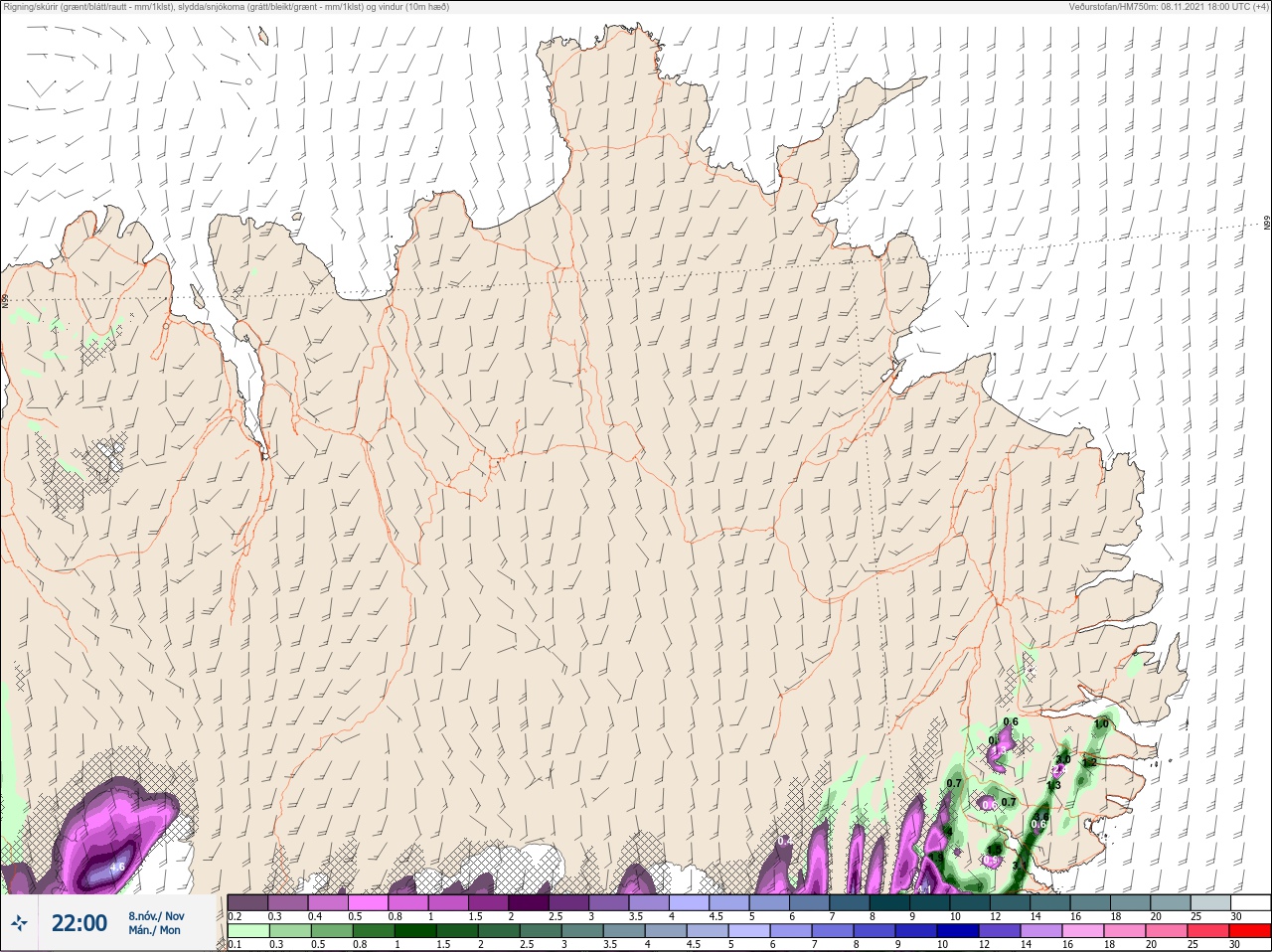Screen dimensions: 1272x952
Task: Click the black 1.5 precipitation value on the map
Action: coord(995,850)
